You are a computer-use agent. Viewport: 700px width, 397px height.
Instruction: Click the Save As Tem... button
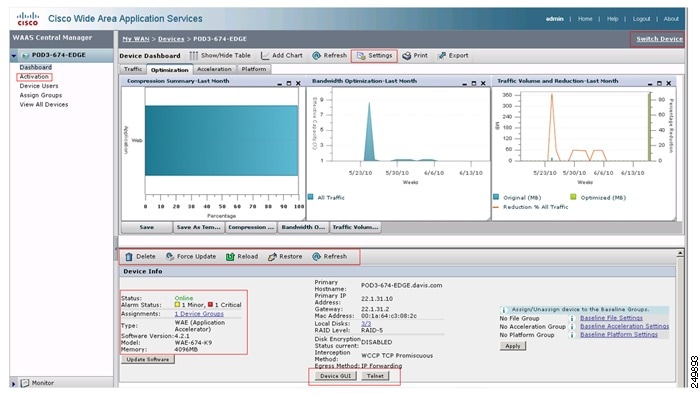(x=199, y=227)
